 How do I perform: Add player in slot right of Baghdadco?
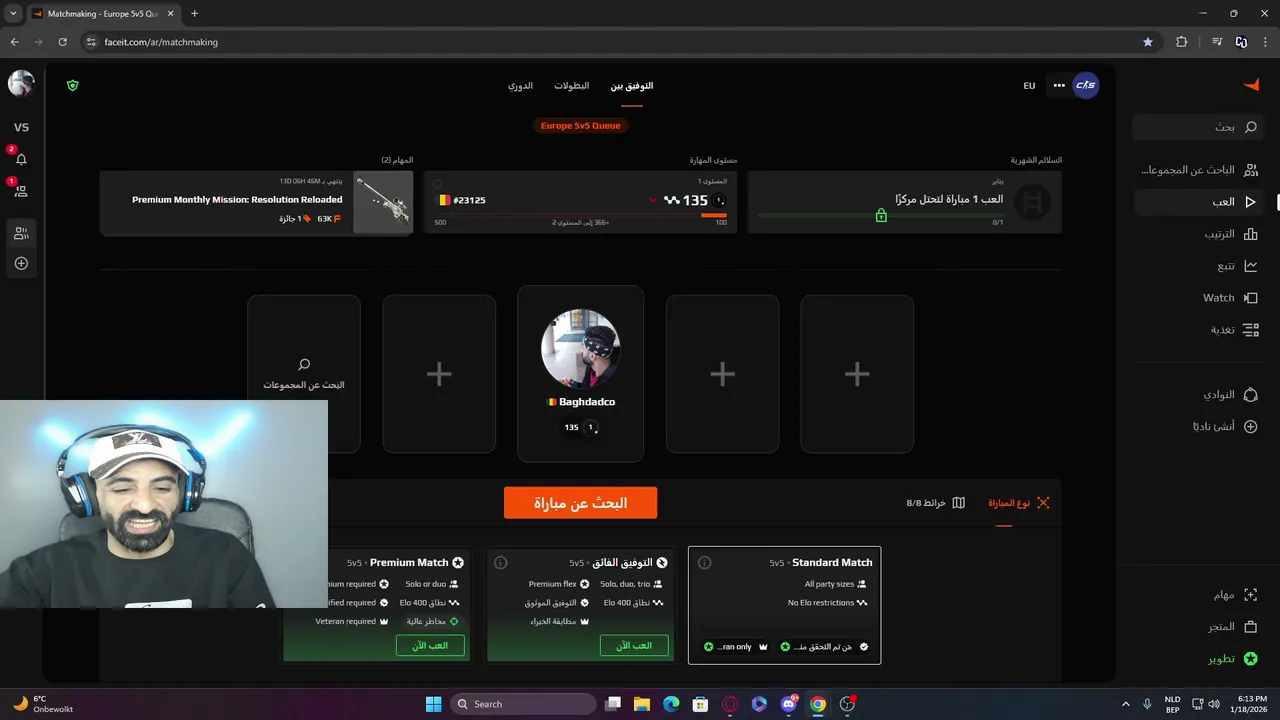pyautogui.click(x=722, y=373)
